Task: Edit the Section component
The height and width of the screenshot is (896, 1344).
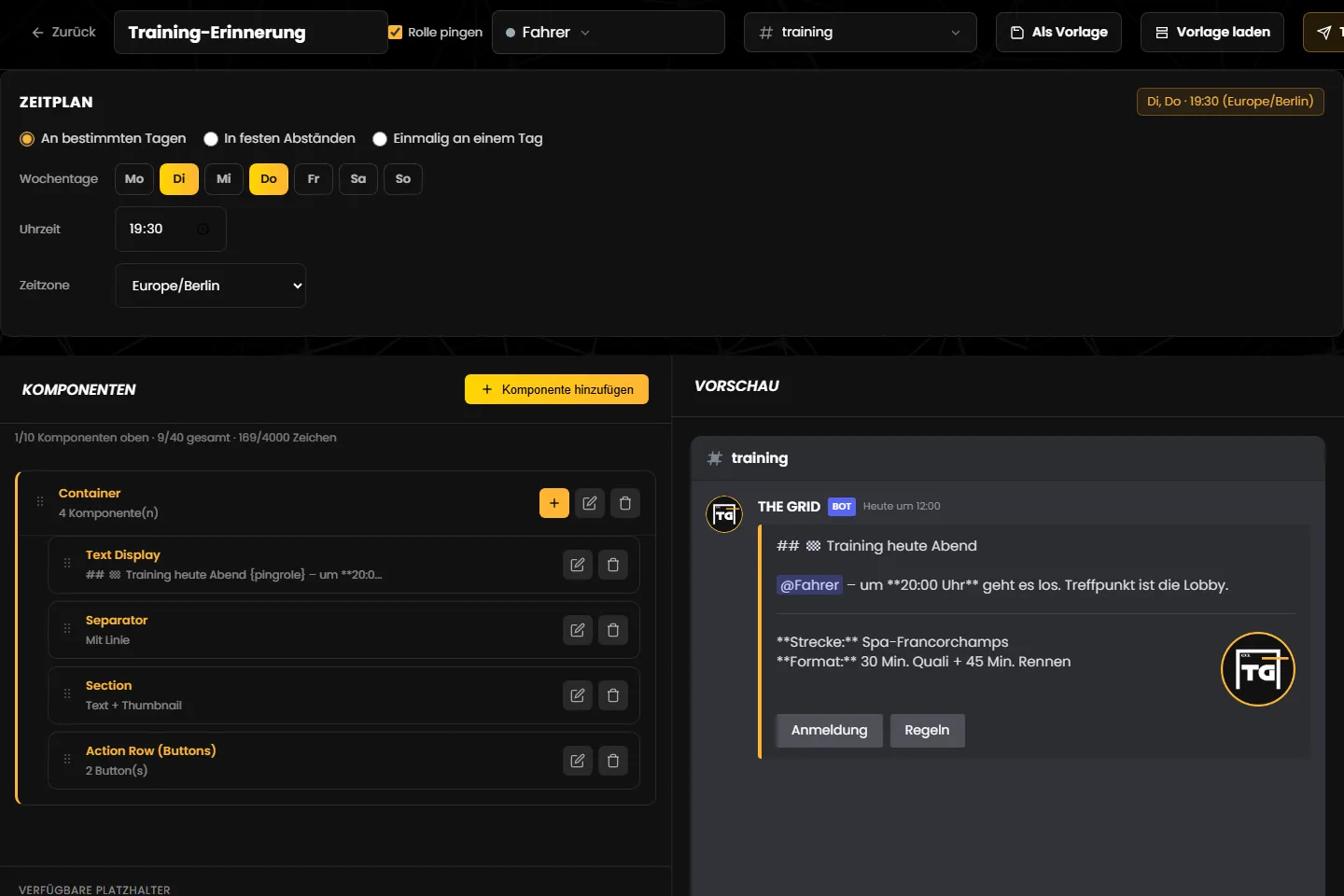Action: [578, 695]
